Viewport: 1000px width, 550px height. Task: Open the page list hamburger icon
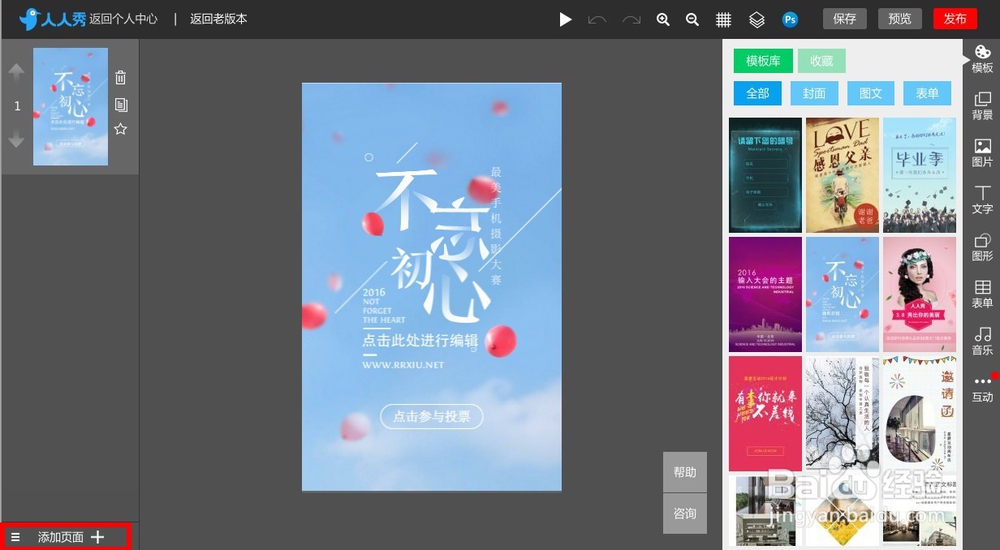click(x=15, y=537)
